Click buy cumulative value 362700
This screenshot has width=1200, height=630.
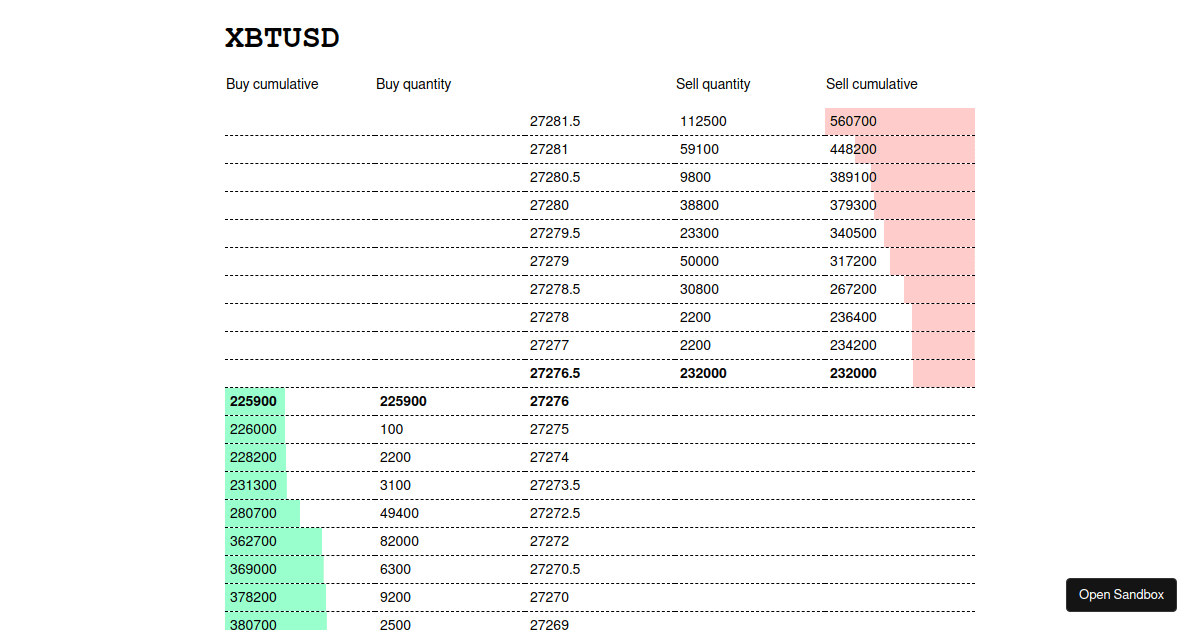coord(253,541)
